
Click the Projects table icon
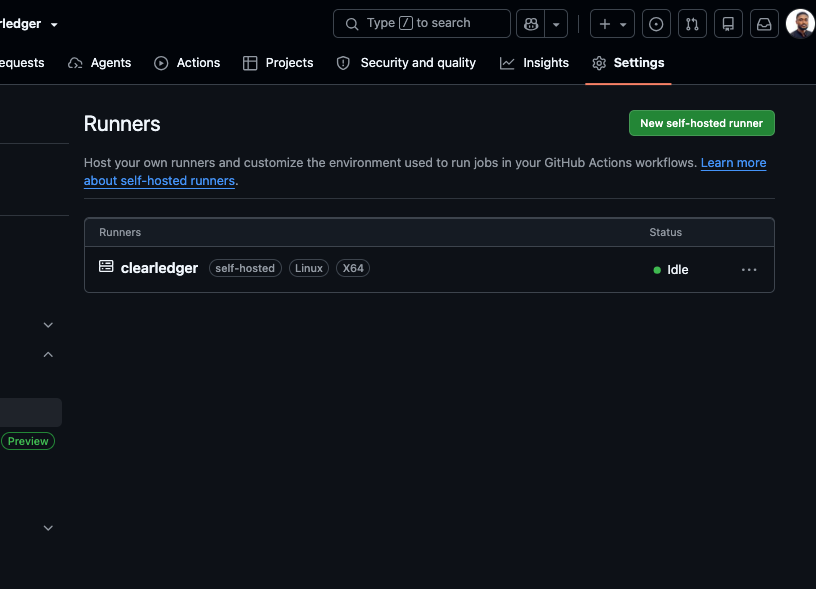[x=250, y=63]
